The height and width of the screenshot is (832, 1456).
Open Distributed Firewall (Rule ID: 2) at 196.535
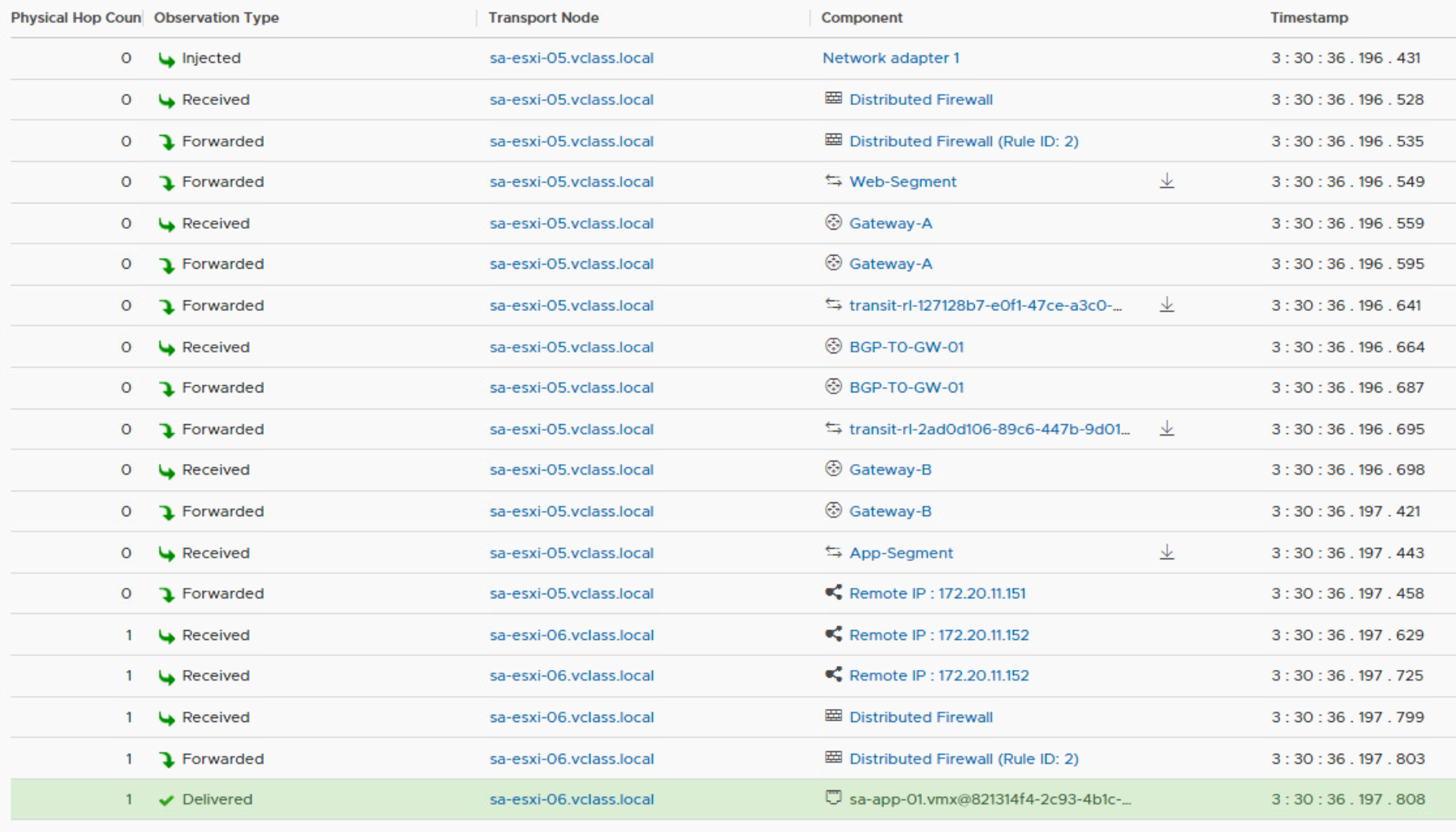coord(964,141)
